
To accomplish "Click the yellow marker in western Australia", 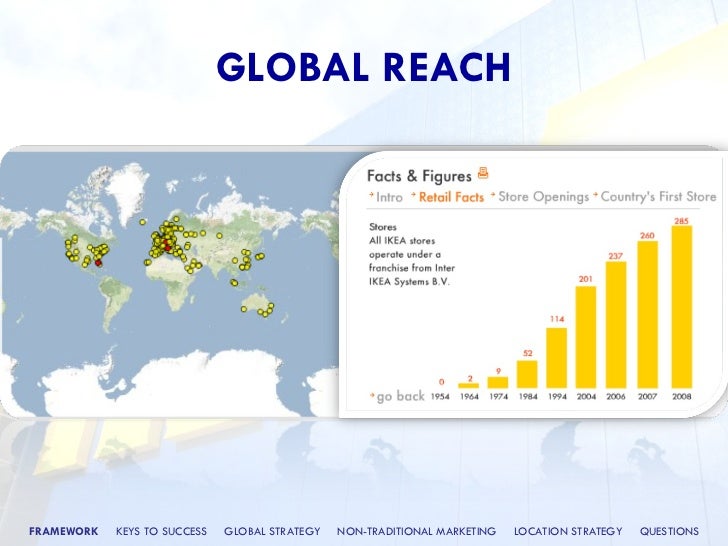I will click(244, 309).
